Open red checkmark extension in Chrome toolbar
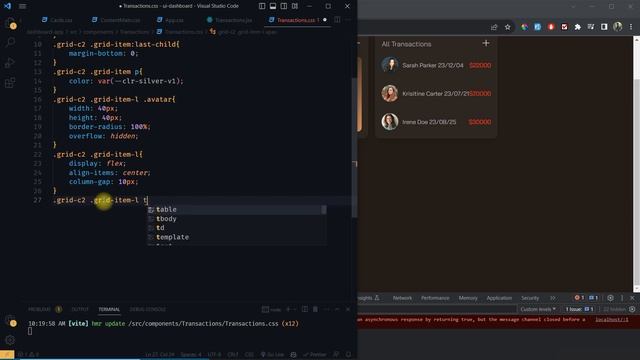Viewport: 640px width, 360px height. 564,27
